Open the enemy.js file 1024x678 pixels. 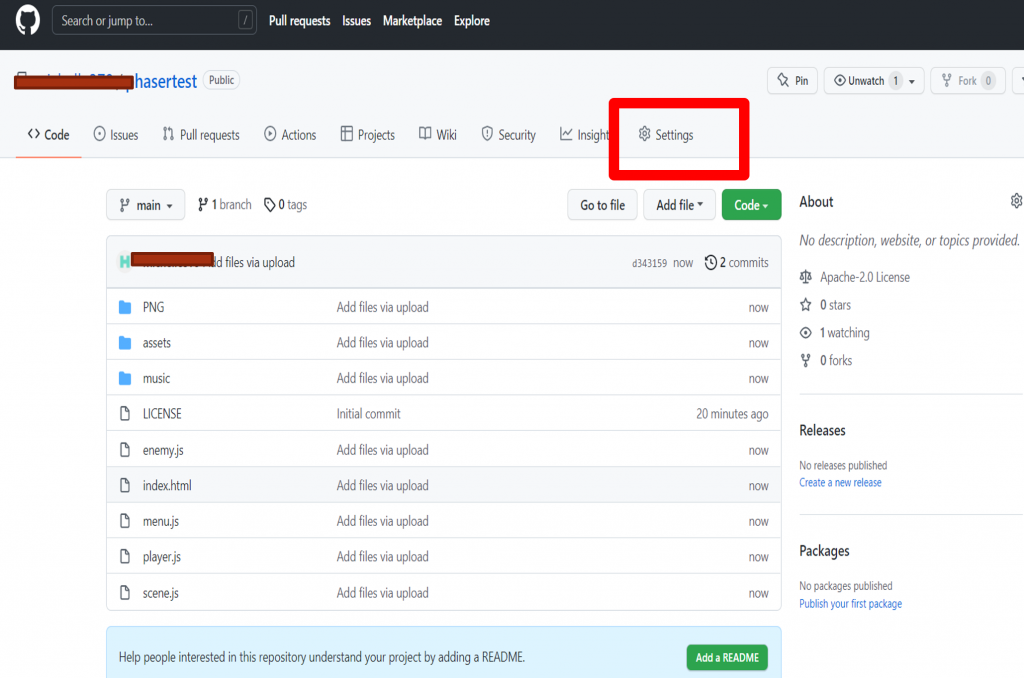click(163, 451)
